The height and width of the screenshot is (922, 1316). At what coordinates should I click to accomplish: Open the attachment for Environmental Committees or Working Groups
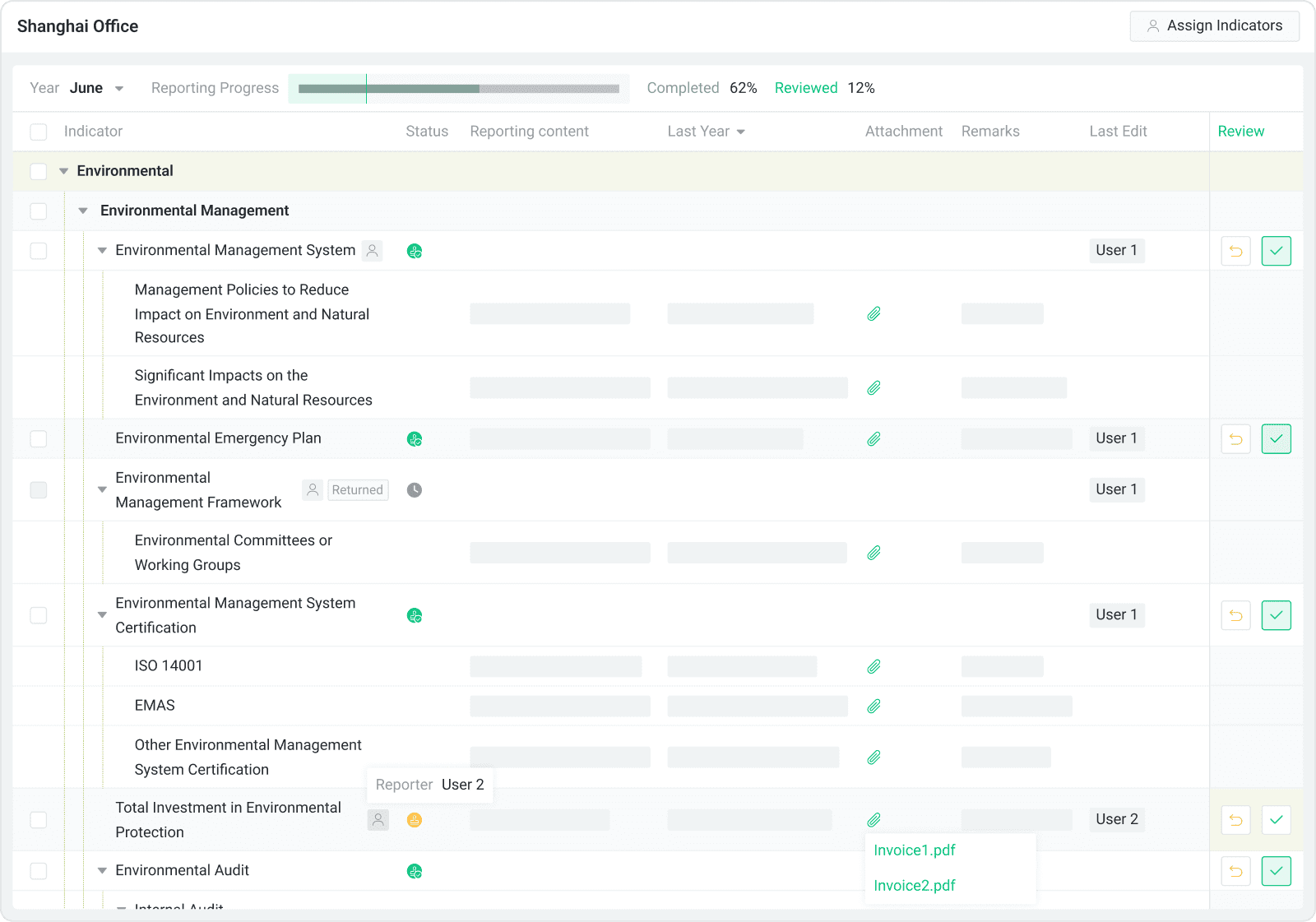[x=873, y=553]
